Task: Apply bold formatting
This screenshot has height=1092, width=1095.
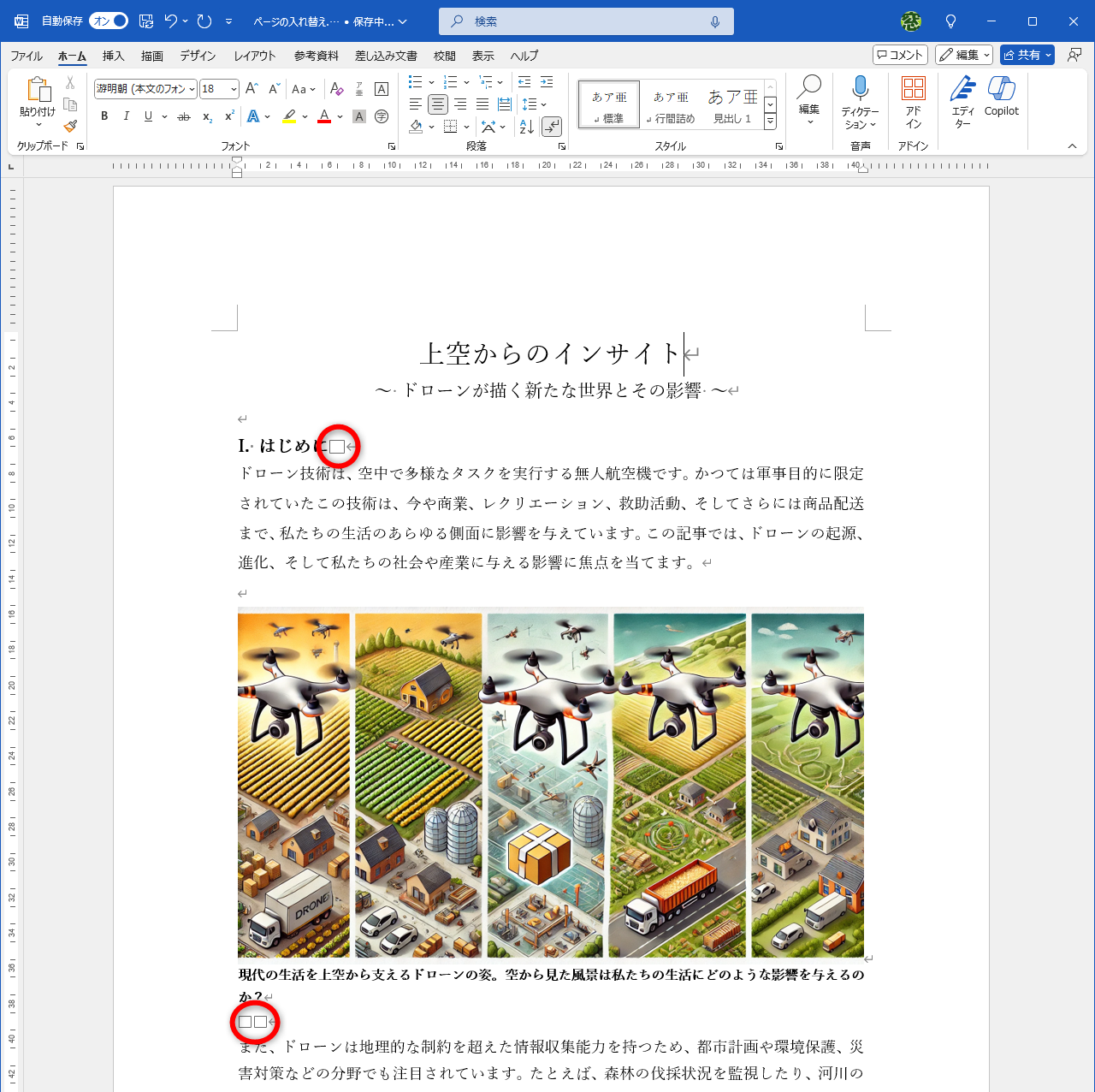Action: pos(104,116)
